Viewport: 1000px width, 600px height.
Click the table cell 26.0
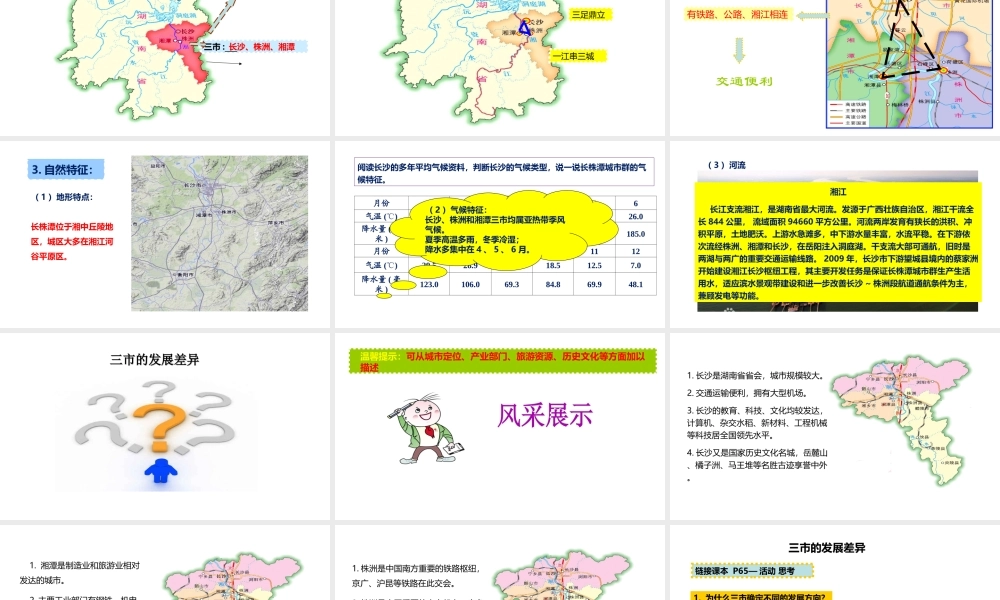point(636,217)
